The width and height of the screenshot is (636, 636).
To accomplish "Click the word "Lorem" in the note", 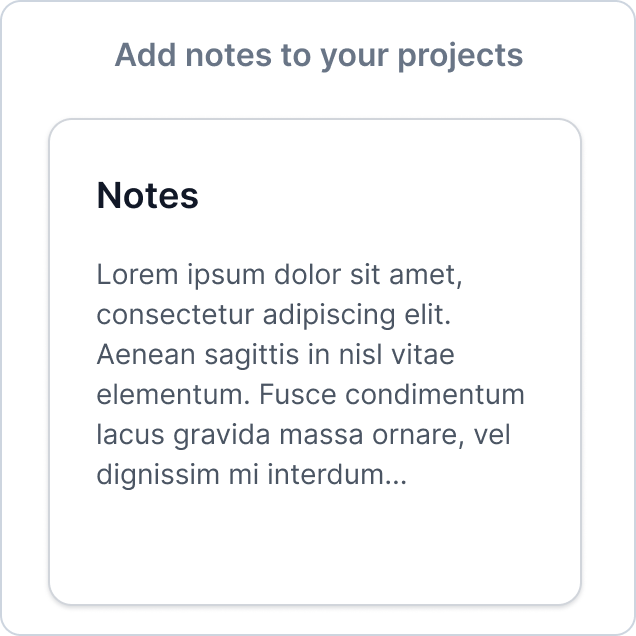I will pos(138,275).
